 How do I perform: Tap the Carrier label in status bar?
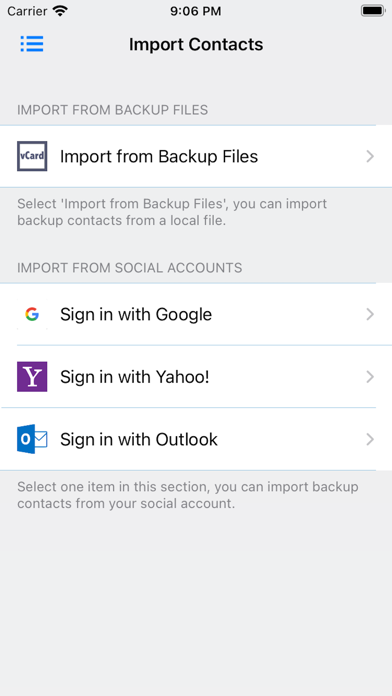pyautogui.click(x=27, y=11)
